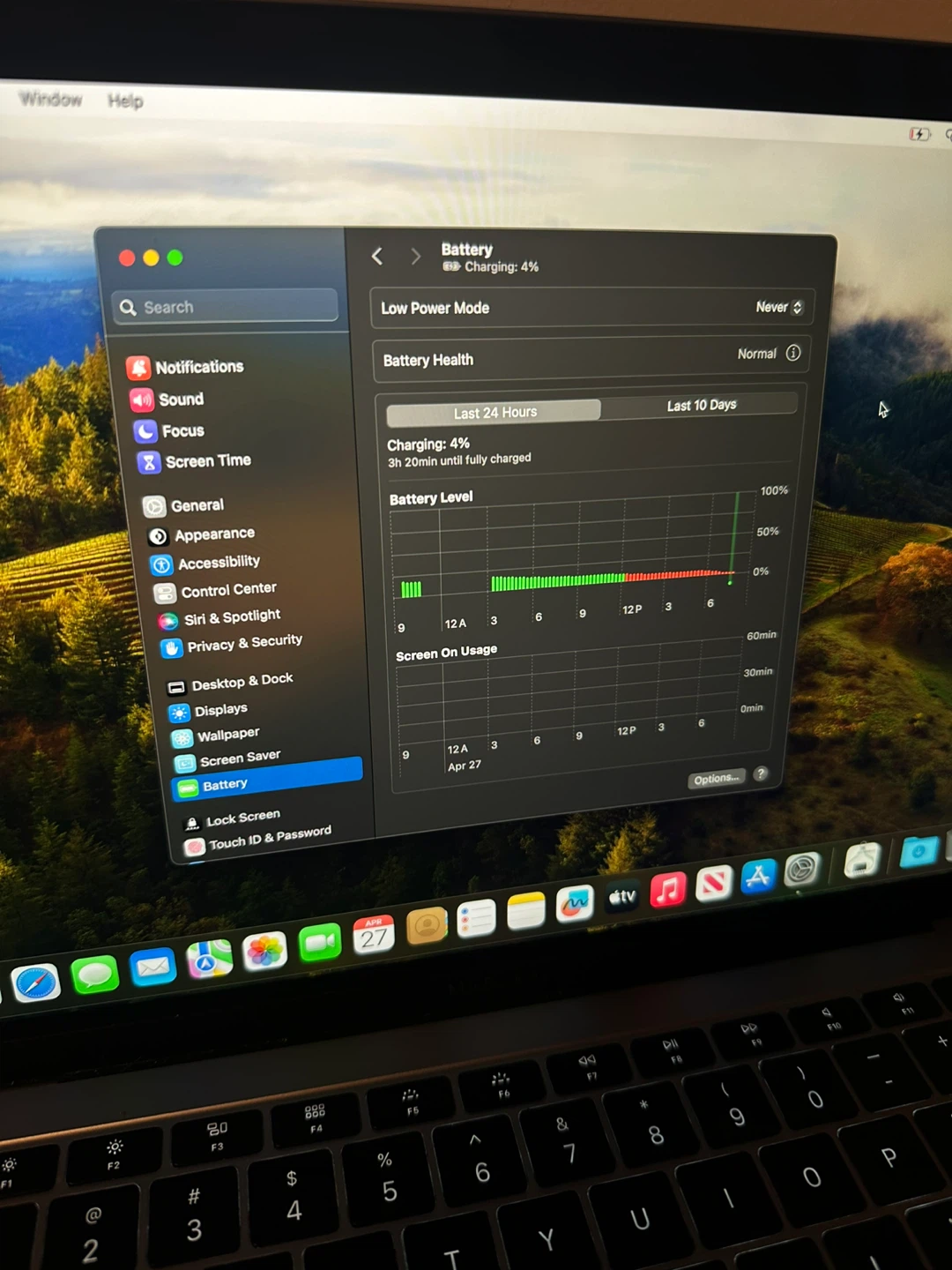Open Touch ID & Password settings
The width and height of the screenshot is (952, 1270).
(258, 839)
